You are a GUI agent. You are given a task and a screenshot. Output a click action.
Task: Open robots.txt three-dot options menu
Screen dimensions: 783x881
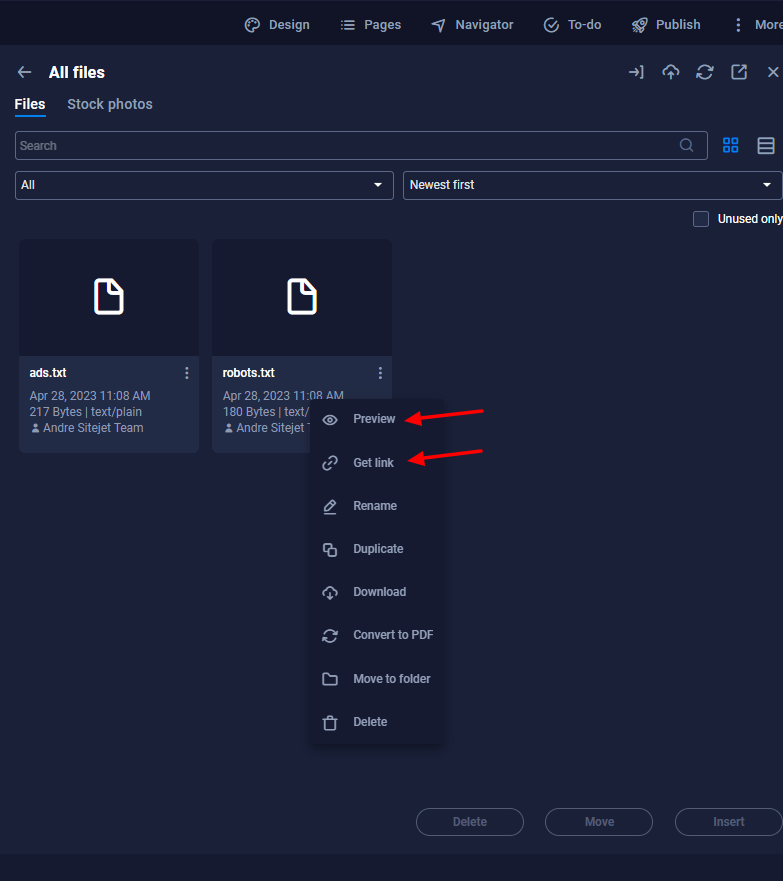(x=380, y=373)
